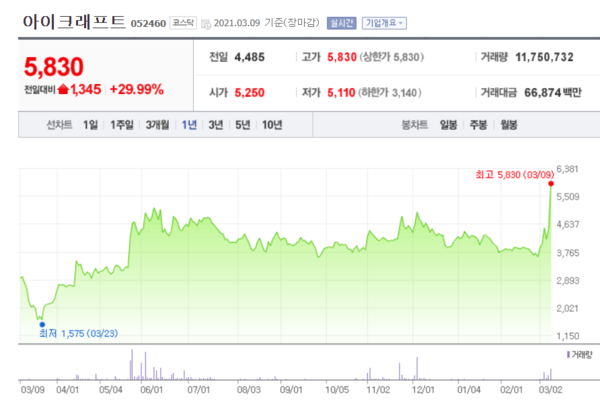Click the 거래량 legend marker under chart
Screen dimensions: 600x408
568,355
